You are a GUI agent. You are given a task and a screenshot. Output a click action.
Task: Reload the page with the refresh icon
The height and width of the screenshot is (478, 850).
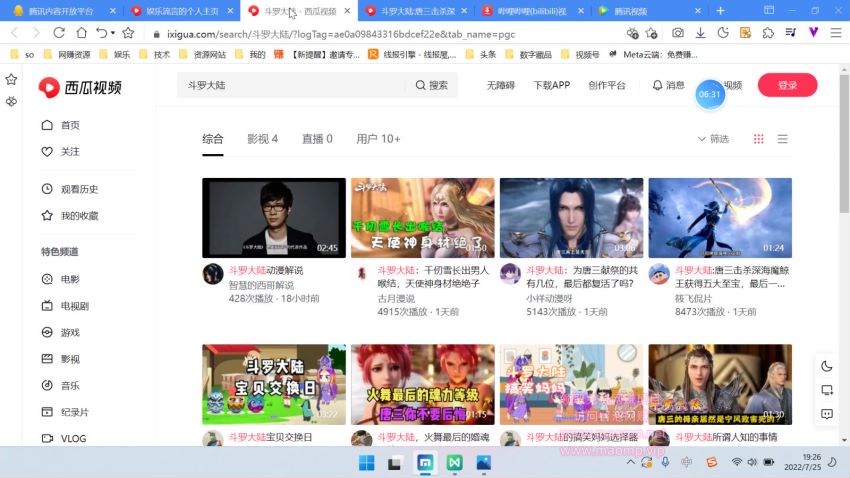(x=59, y=33)
